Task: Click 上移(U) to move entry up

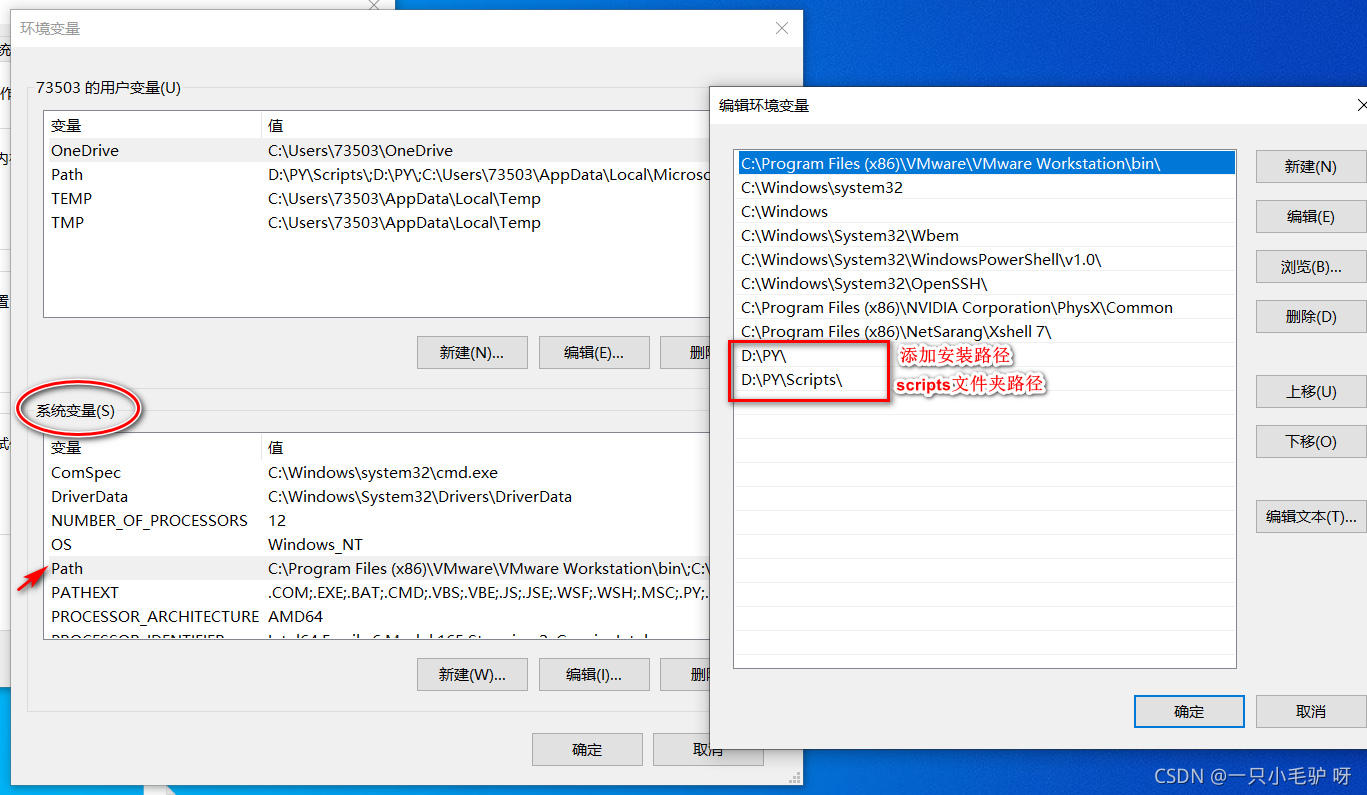Action: pos(1310,391)
